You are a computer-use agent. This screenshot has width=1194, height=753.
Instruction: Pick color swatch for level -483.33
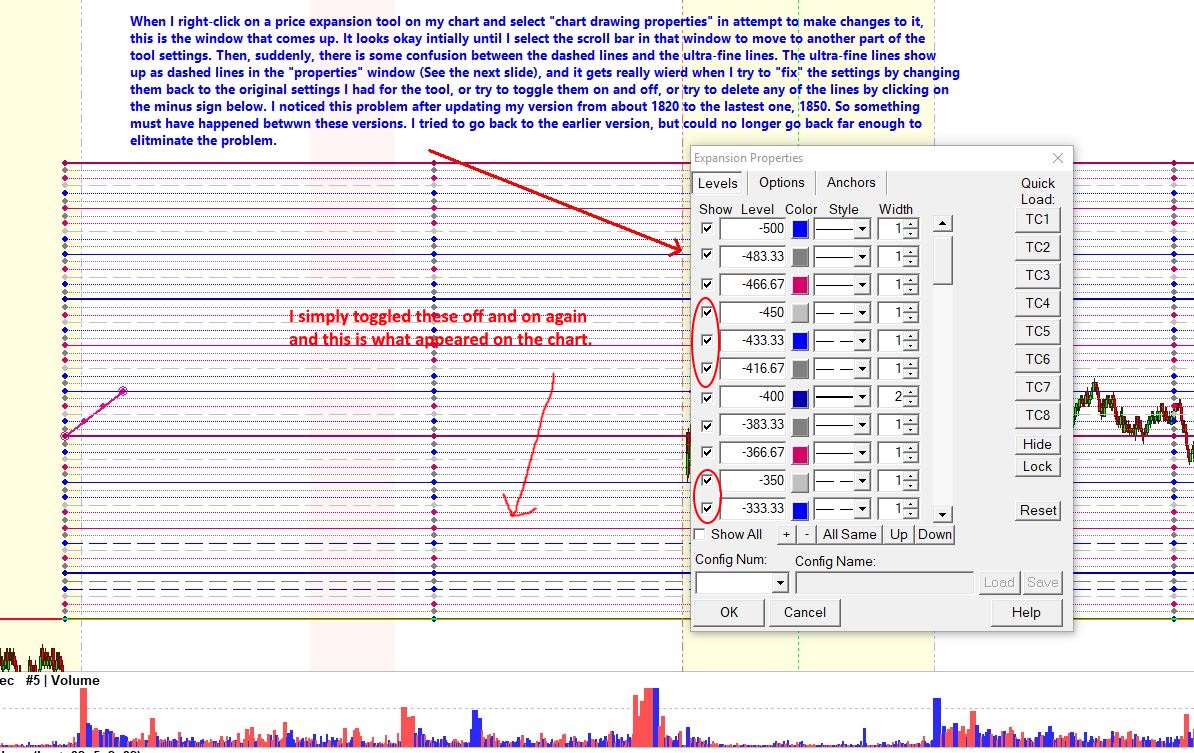[x=800, y=257]
